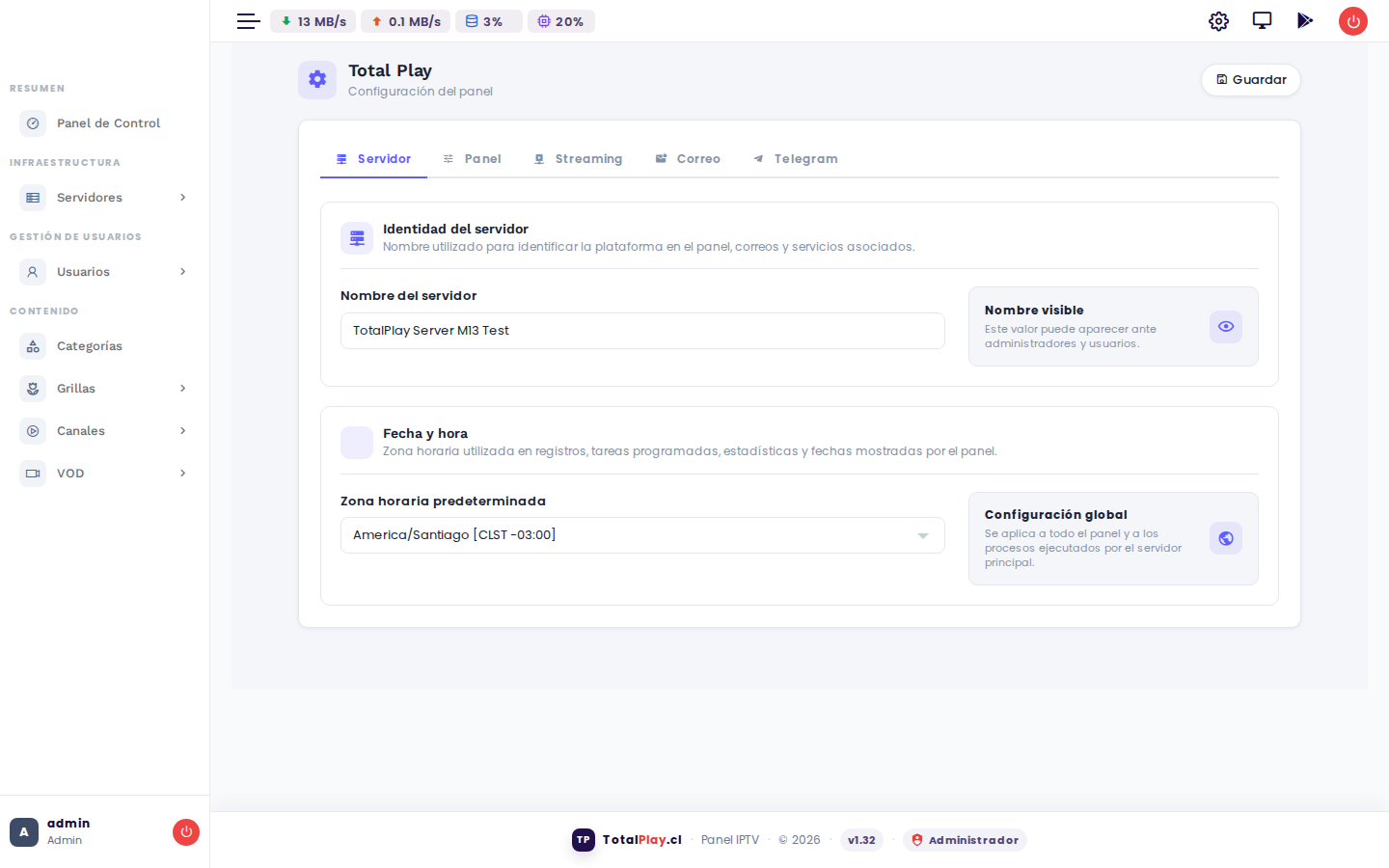
Task: Click the admin user name in sidebar
Action: click(68, 823)
